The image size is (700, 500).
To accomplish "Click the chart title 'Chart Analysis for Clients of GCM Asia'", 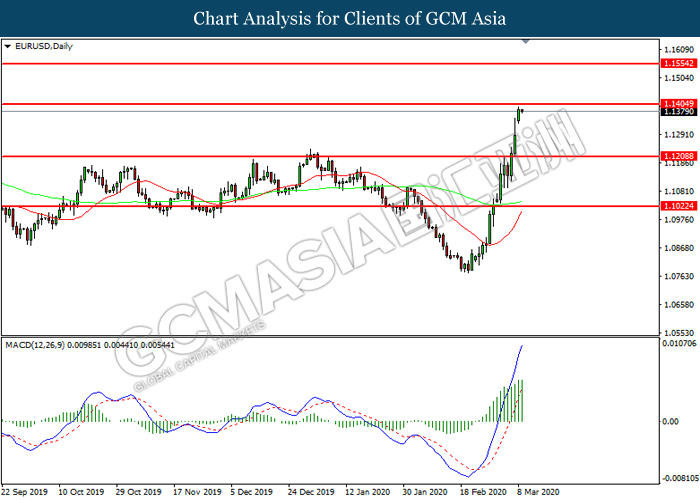I will 349,18.
